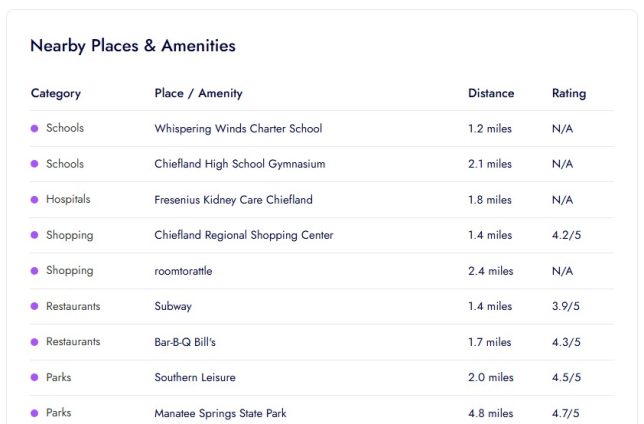Click the 4.8 miles distance value

pyautogui.click(x=490, y=413)
